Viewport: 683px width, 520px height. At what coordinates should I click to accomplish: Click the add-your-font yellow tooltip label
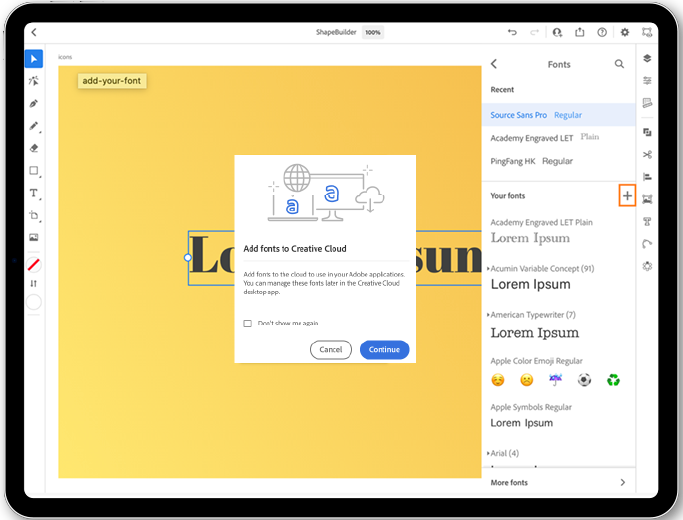112,81
